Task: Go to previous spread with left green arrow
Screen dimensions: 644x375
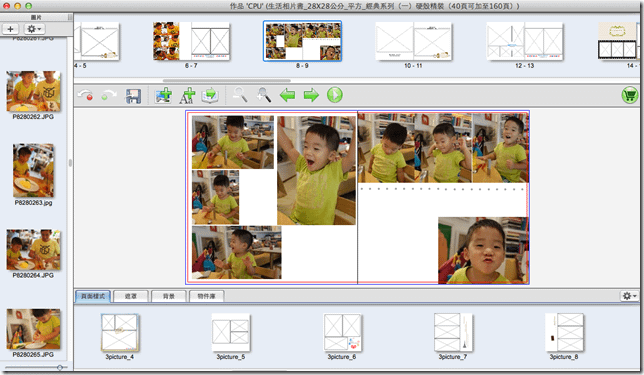Action: [287, 95]
